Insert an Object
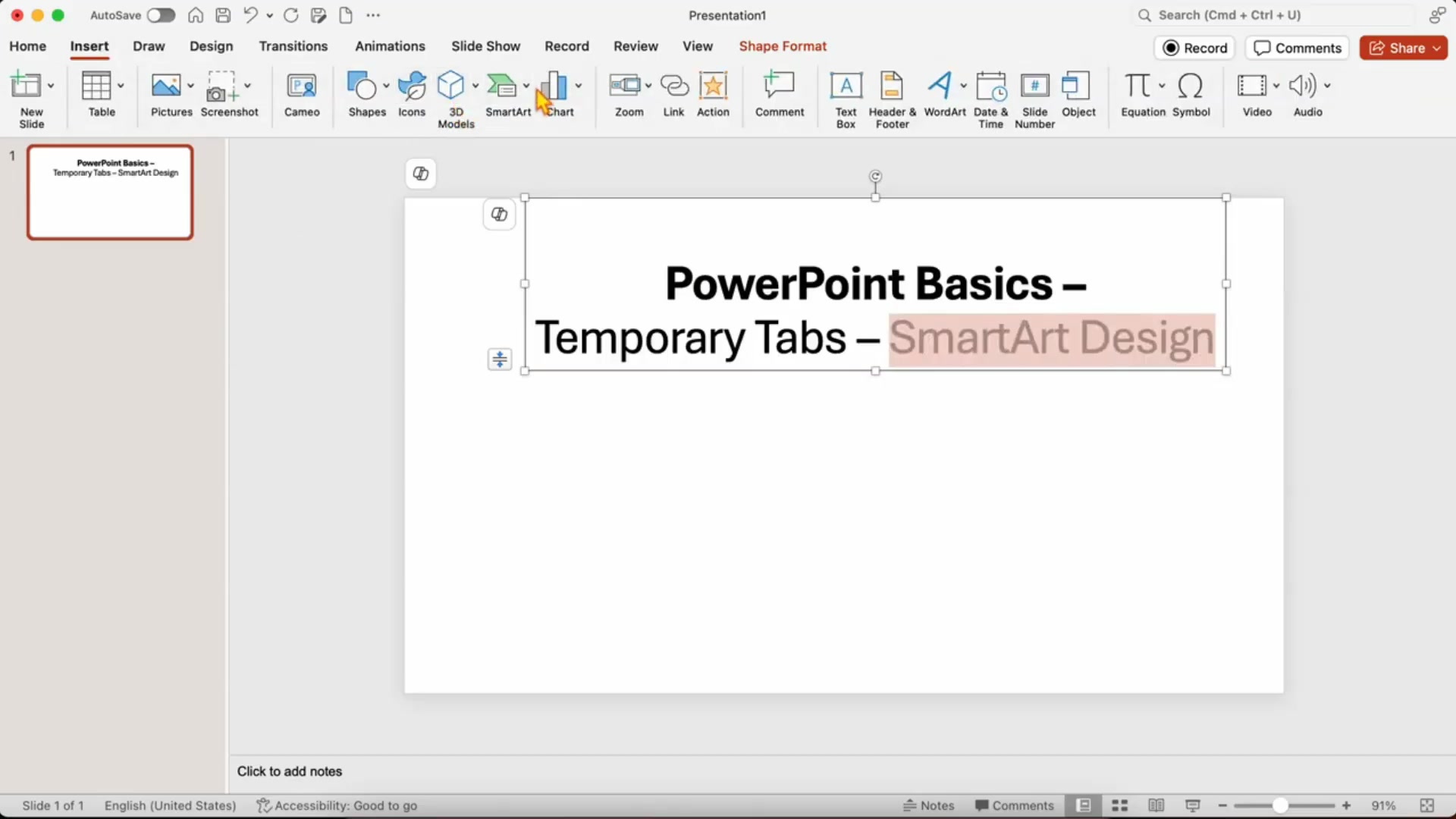This screenshot has height=819, width=1456. click(1078, 95)
